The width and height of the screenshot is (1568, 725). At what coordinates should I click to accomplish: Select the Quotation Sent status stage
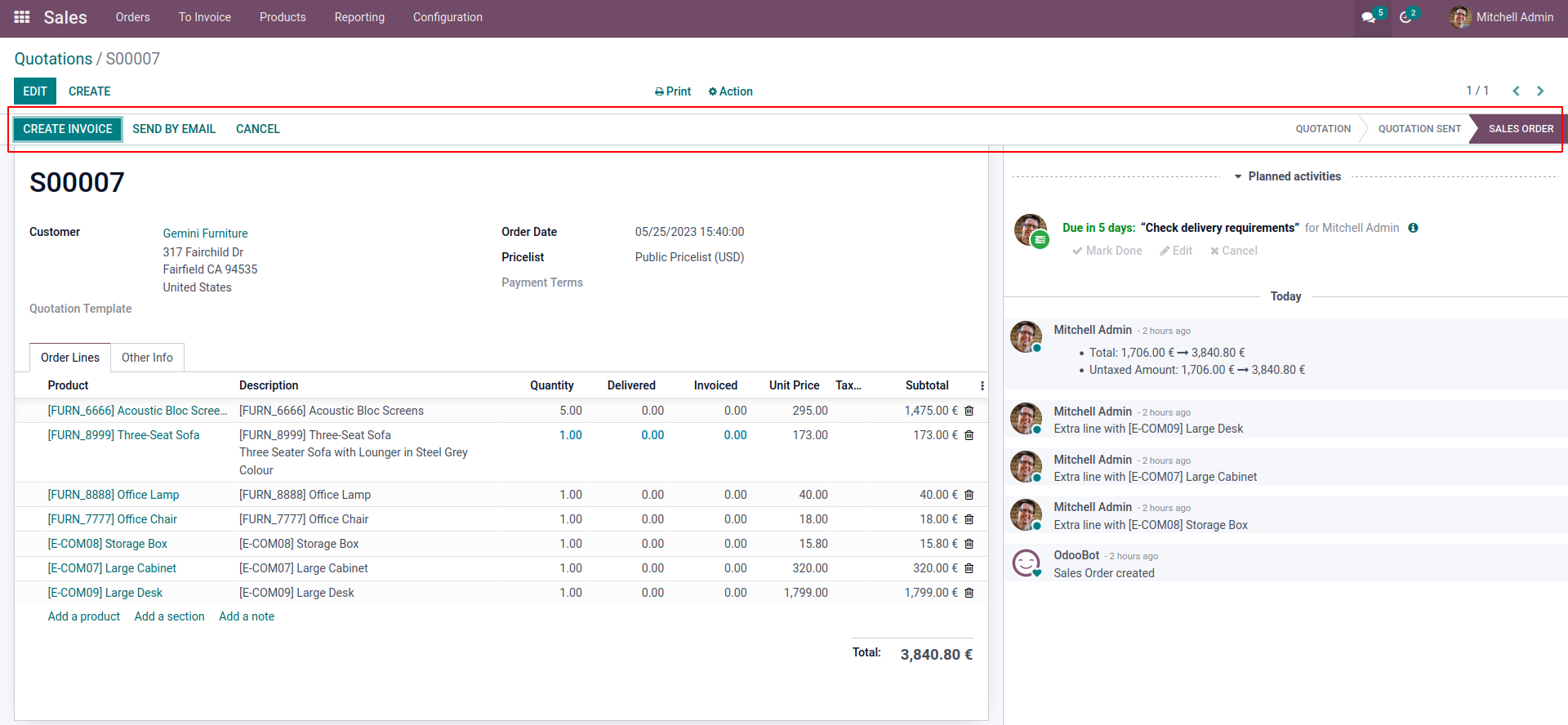click(1419, 129)
